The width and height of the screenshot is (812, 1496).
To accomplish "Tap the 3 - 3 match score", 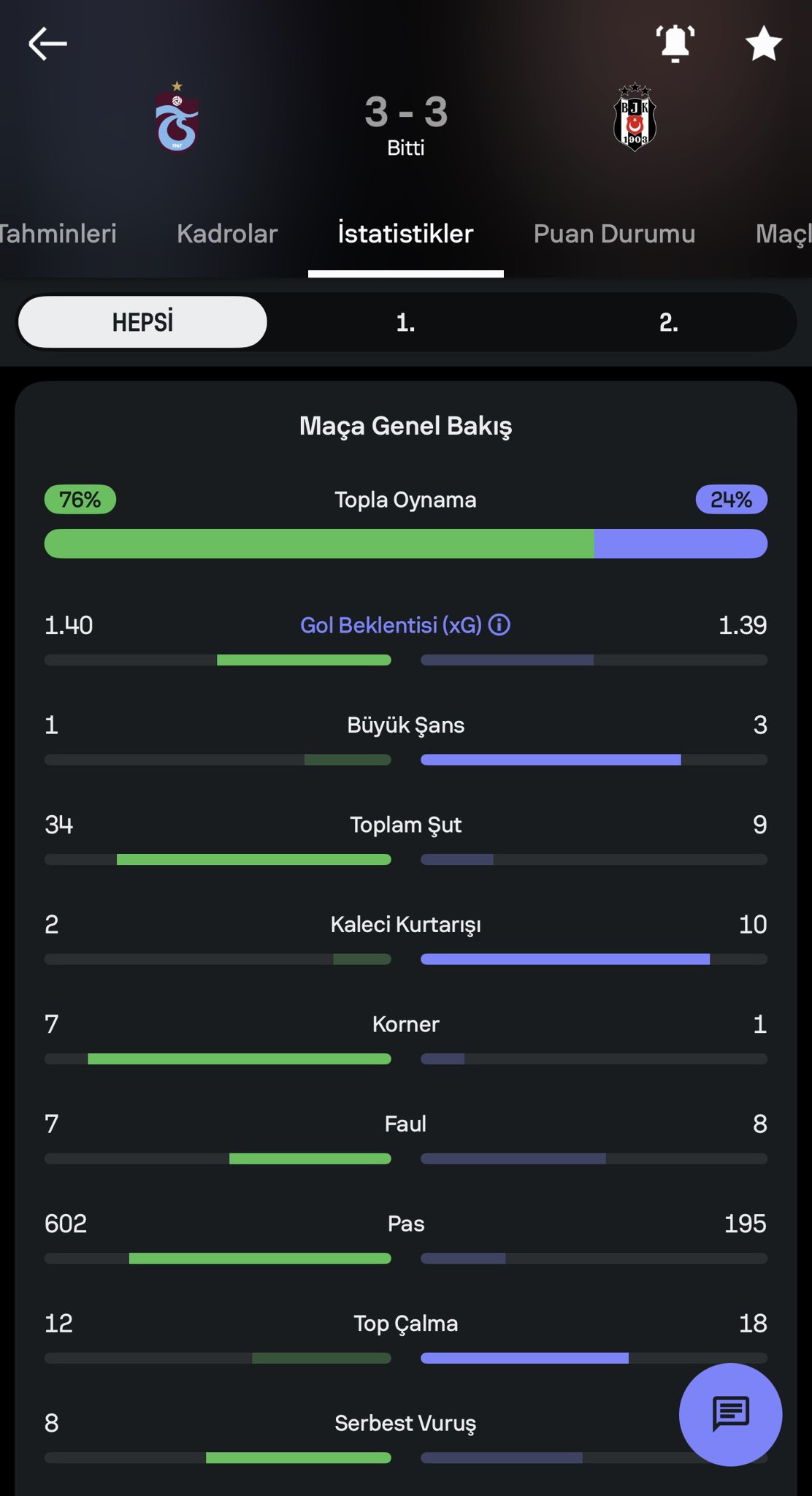I will [406, 112].
